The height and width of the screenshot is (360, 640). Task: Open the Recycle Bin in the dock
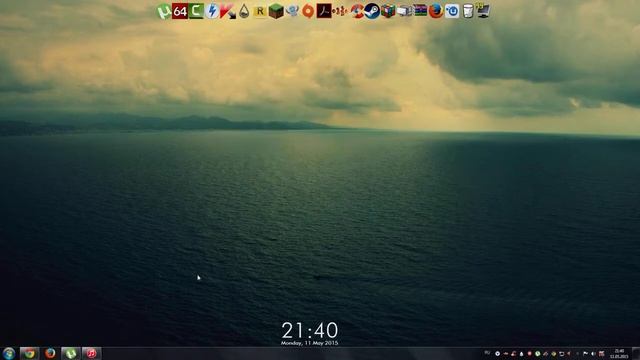pyautogui.click(x=468, y=11)
